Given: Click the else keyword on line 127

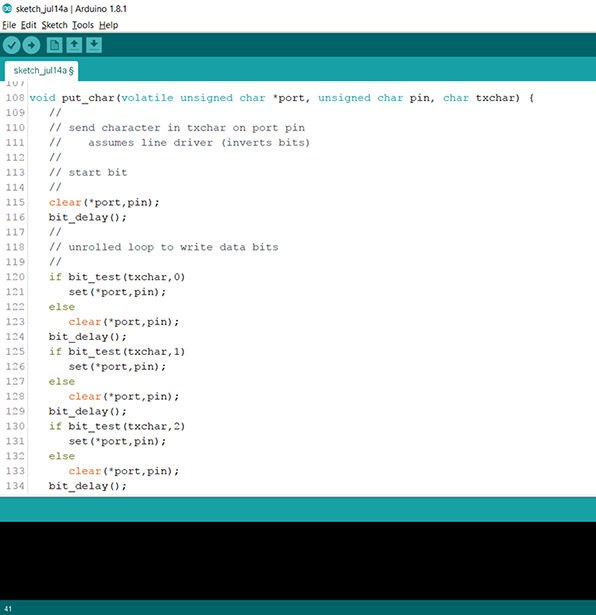Looking at the screenshot, I should coord(62,381).
